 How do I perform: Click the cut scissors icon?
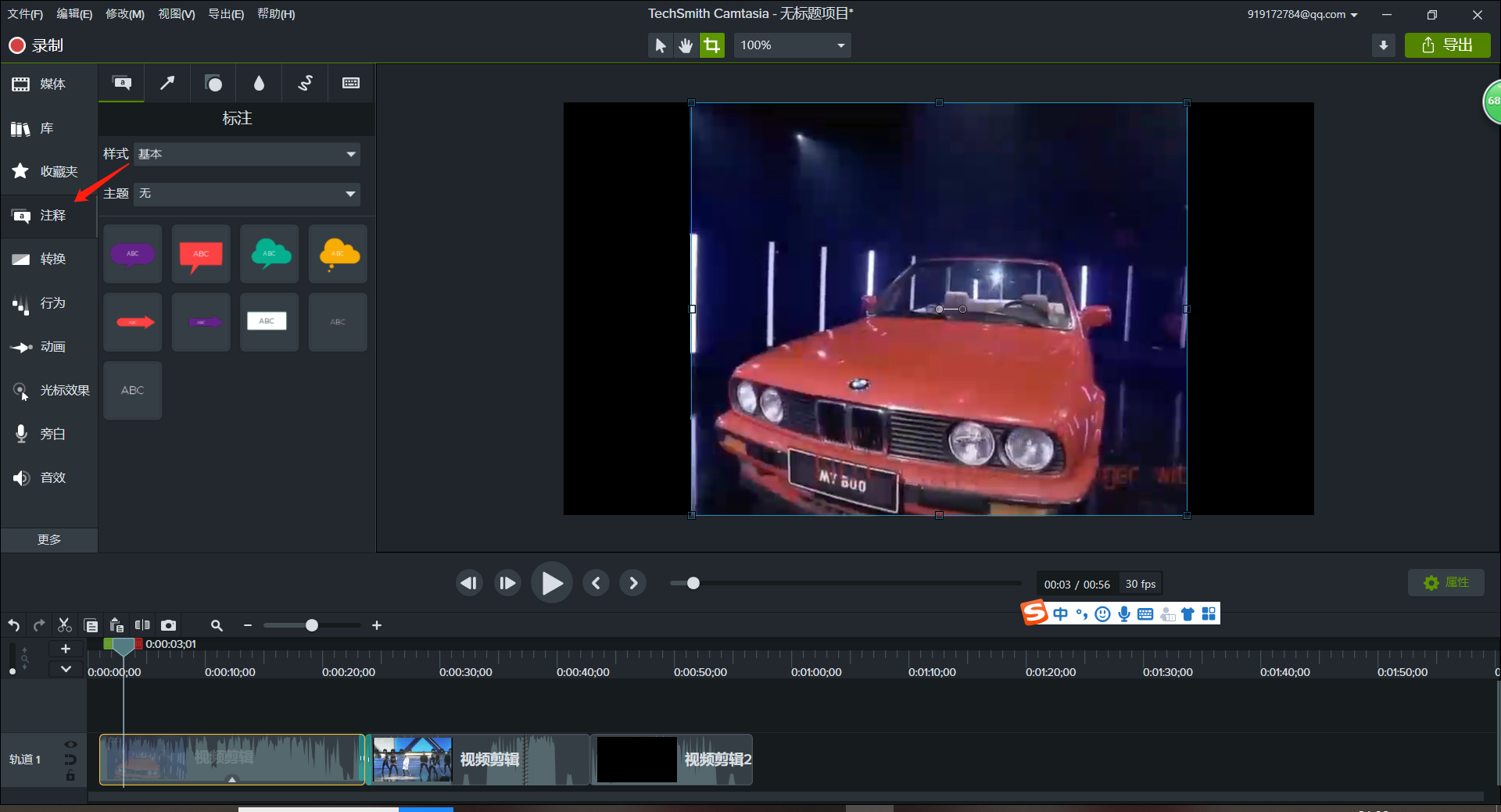[65, 625]
